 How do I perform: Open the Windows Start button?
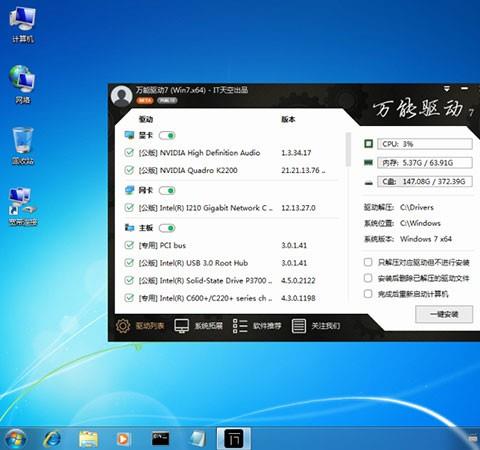[x=15, y=438]
